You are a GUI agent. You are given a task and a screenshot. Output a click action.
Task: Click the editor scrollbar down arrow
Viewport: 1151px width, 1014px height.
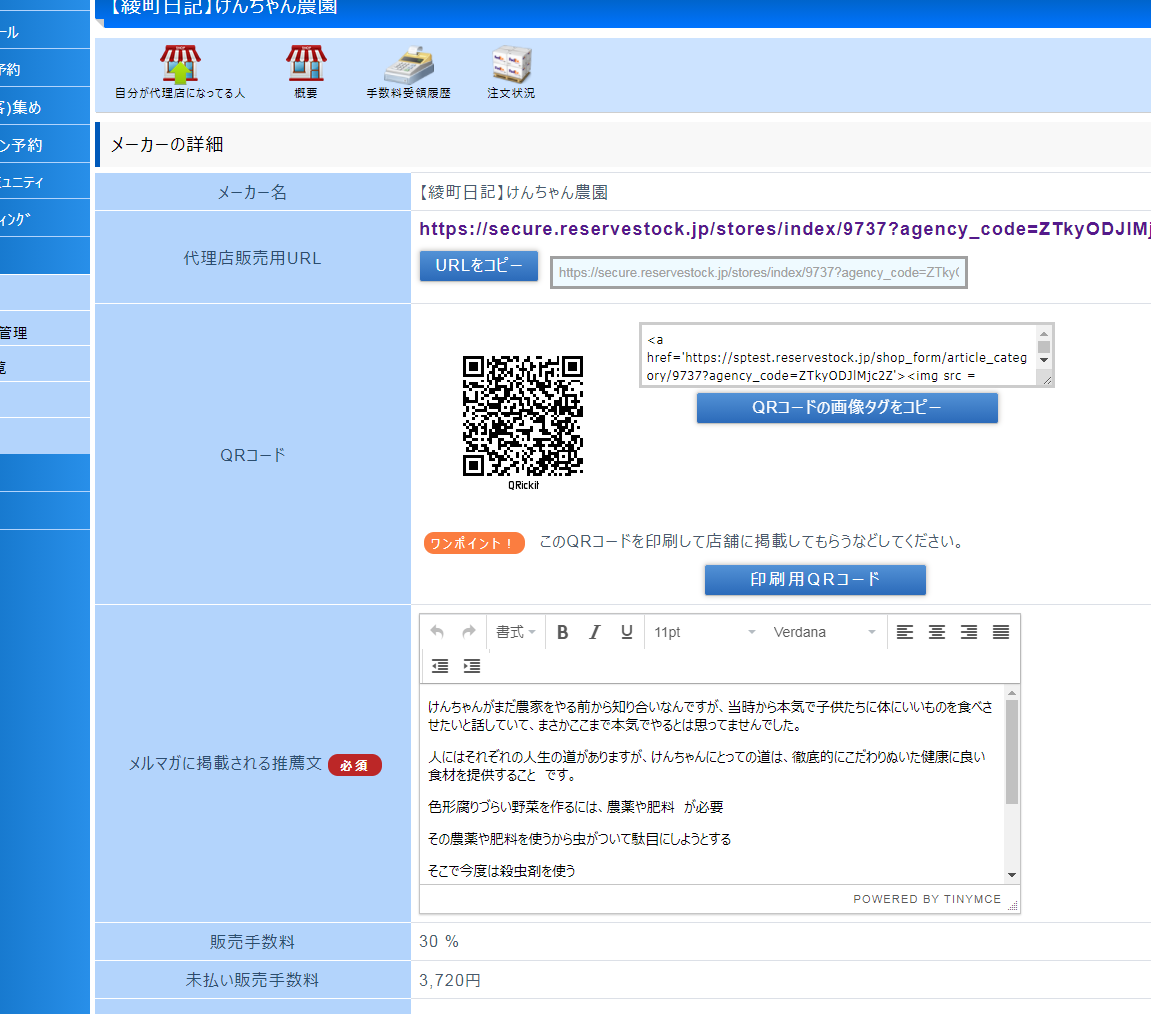pyautogui.click(x=1012, y=874)
